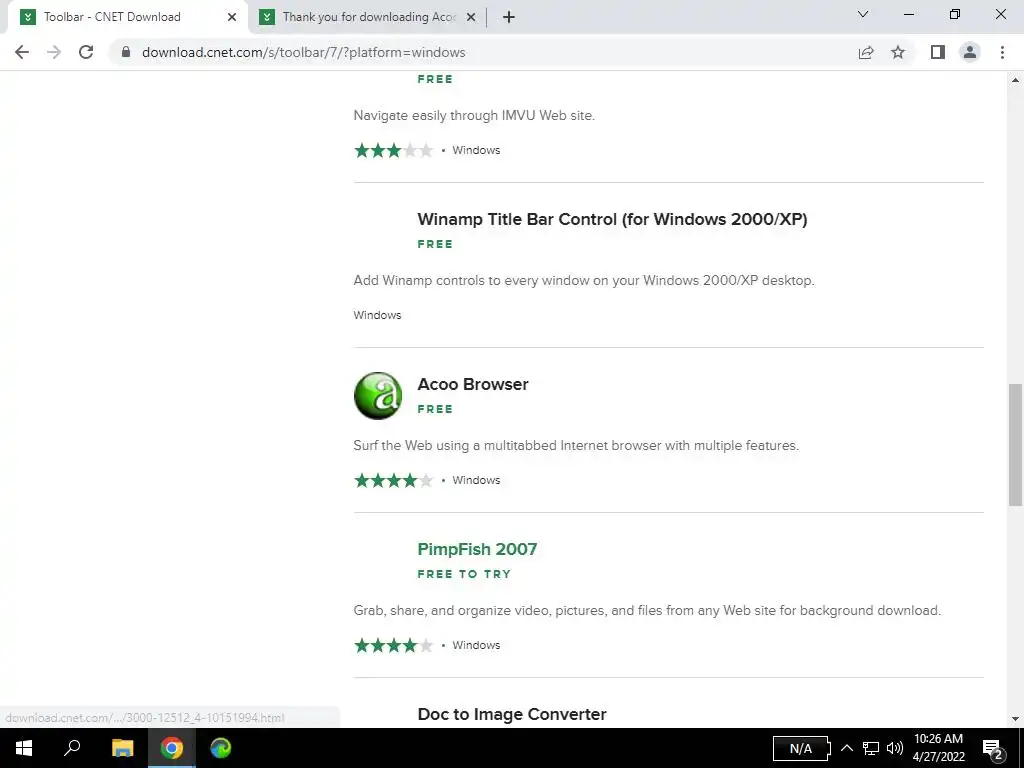Open the volume control tray icon
Screen dimensions: 1024x768
pos(895,748)
